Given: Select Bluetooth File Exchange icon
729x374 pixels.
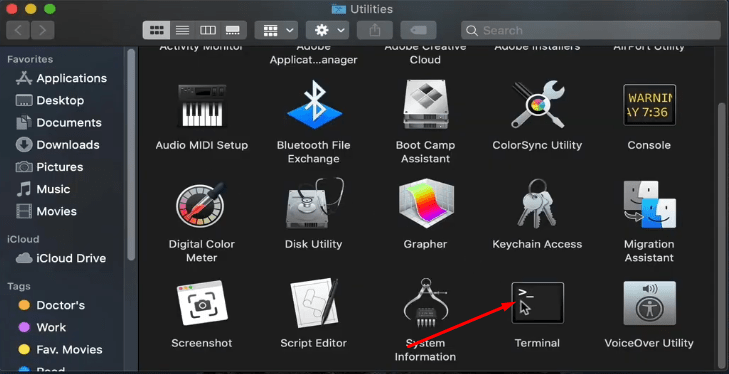Looking at the screenshot, I should pos(314,105).
